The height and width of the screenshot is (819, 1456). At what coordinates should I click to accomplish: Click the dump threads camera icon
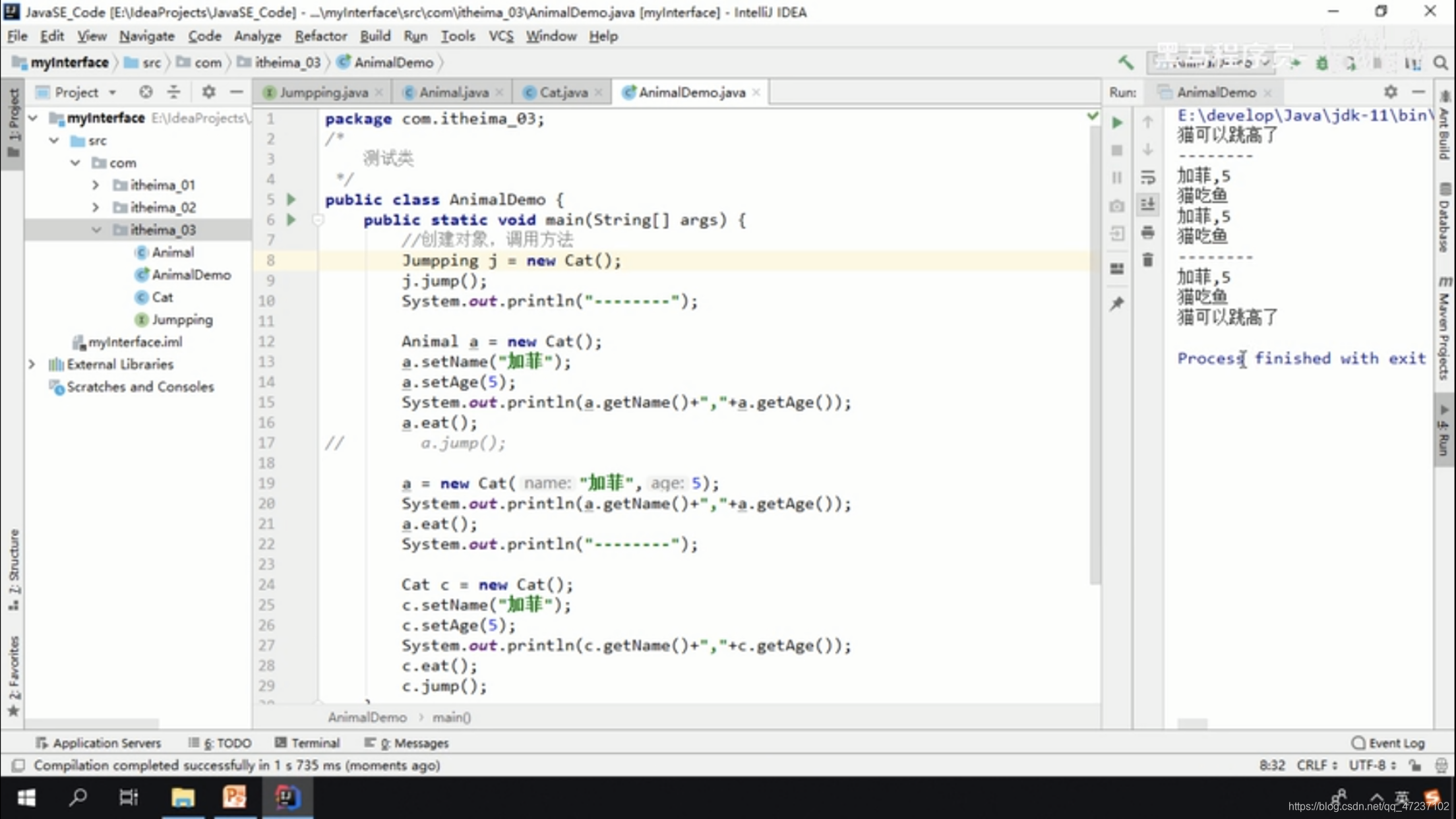coord(1117,206)
